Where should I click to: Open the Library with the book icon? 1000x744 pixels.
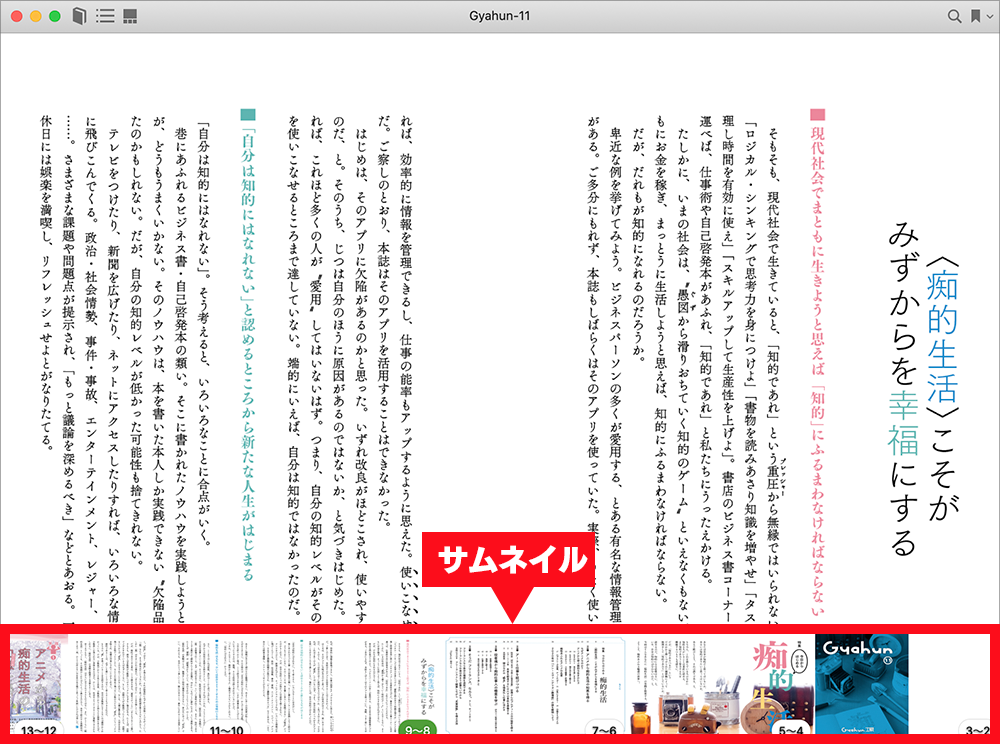(79, 16)
